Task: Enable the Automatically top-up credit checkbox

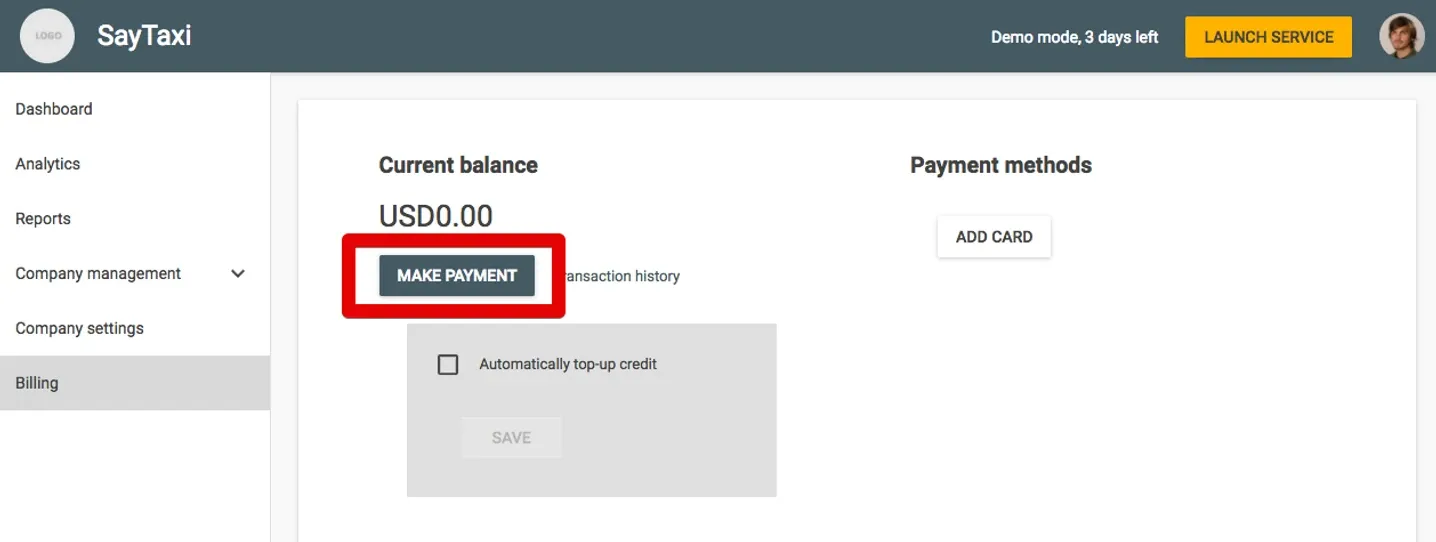Action: click(x=448, y=365)
